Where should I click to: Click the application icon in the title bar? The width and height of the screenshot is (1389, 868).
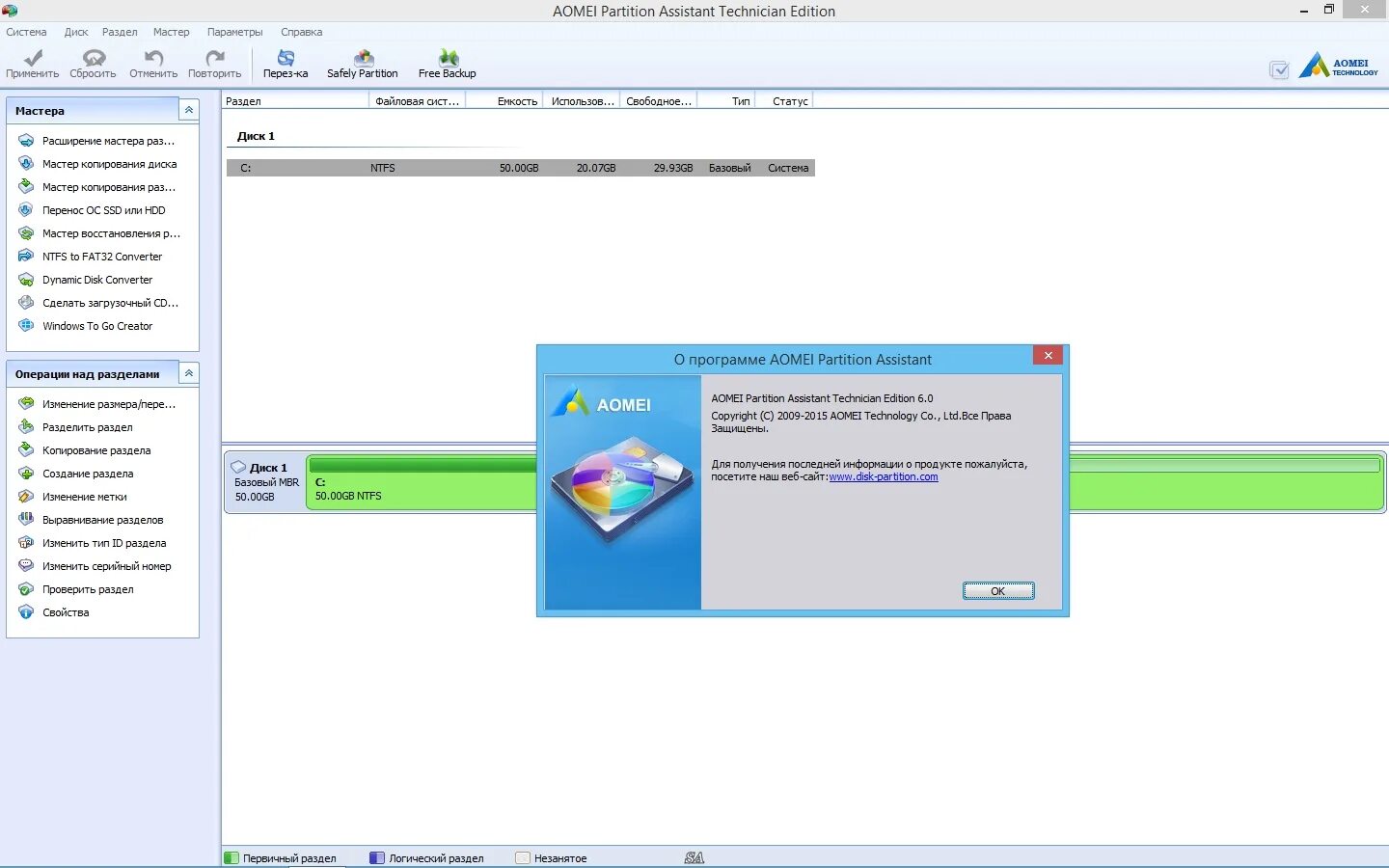pos(10,11)
